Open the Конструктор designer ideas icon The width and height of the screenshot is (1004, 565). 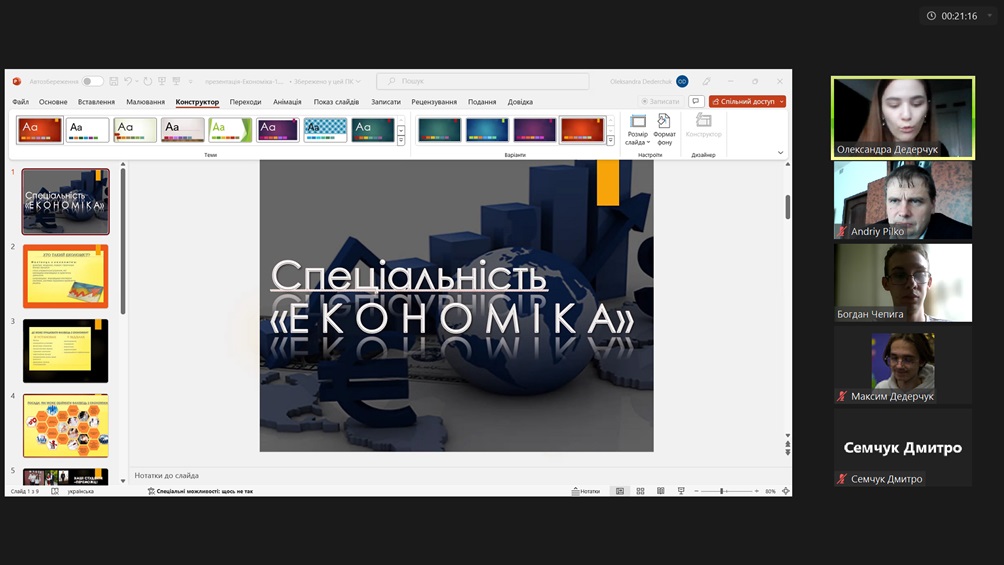(704, 127)
